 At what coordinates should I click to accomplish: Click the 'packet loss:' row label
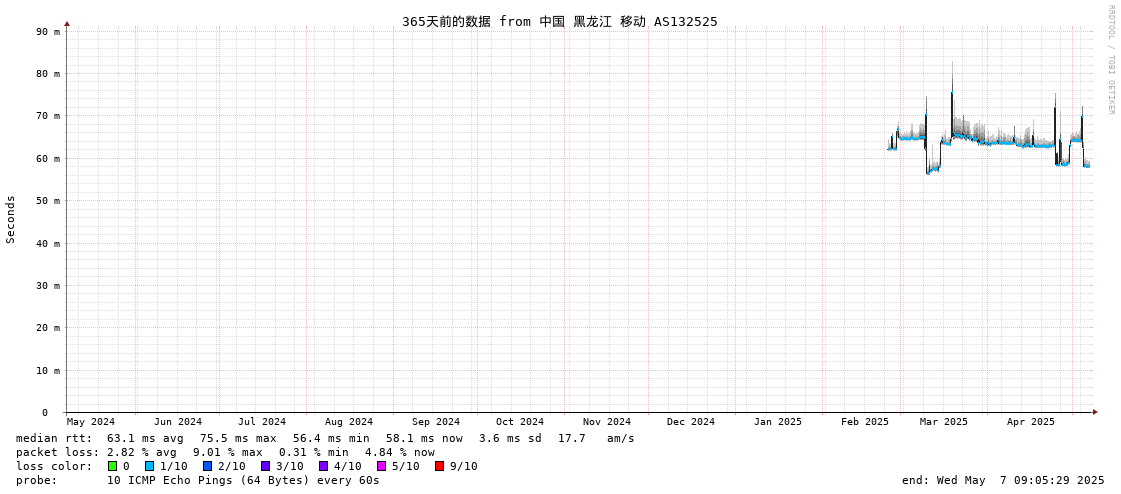(59, 453)
